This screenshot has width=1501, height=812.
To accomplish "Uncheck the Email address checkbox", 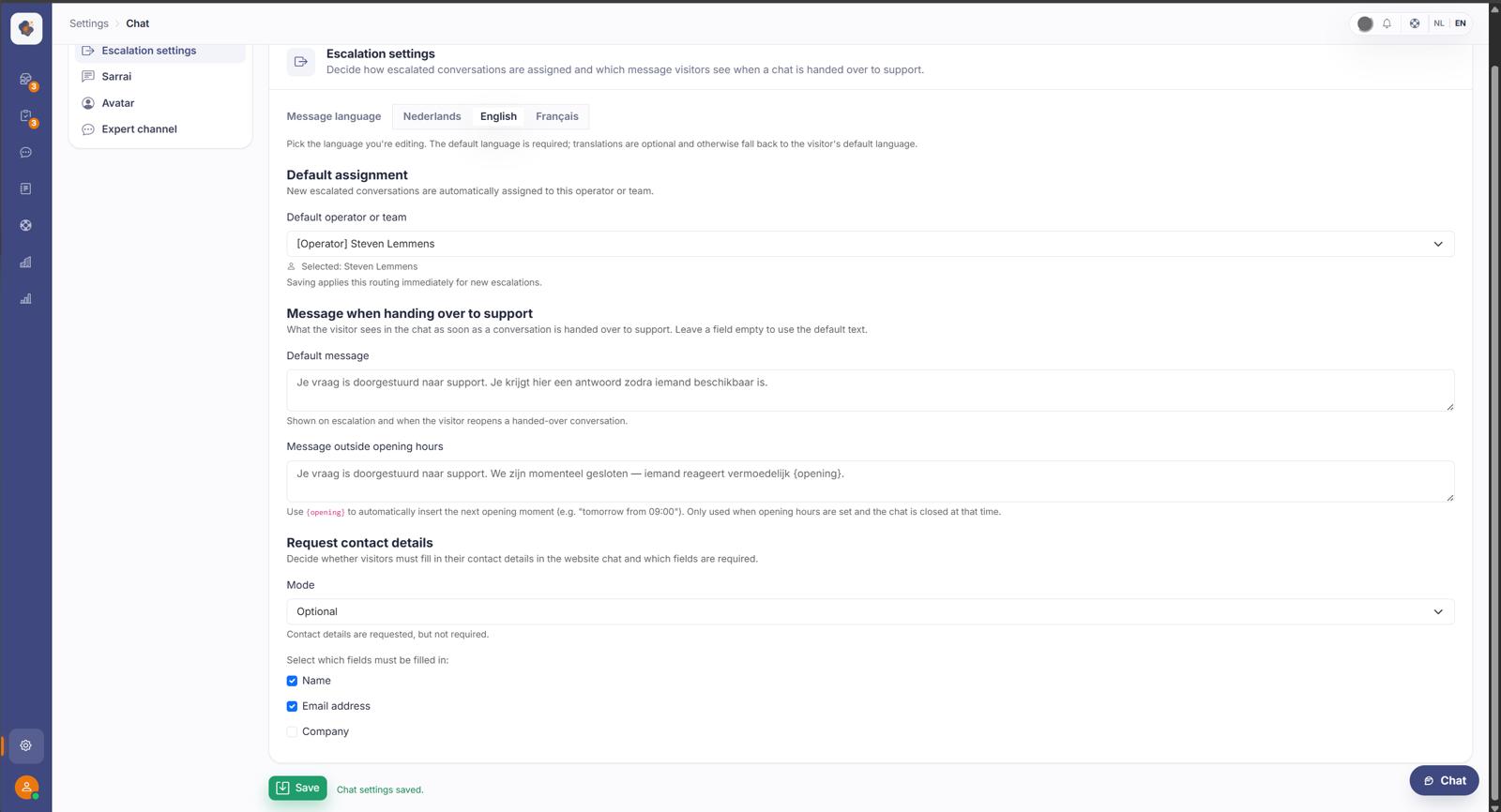I will click(292, 706).
